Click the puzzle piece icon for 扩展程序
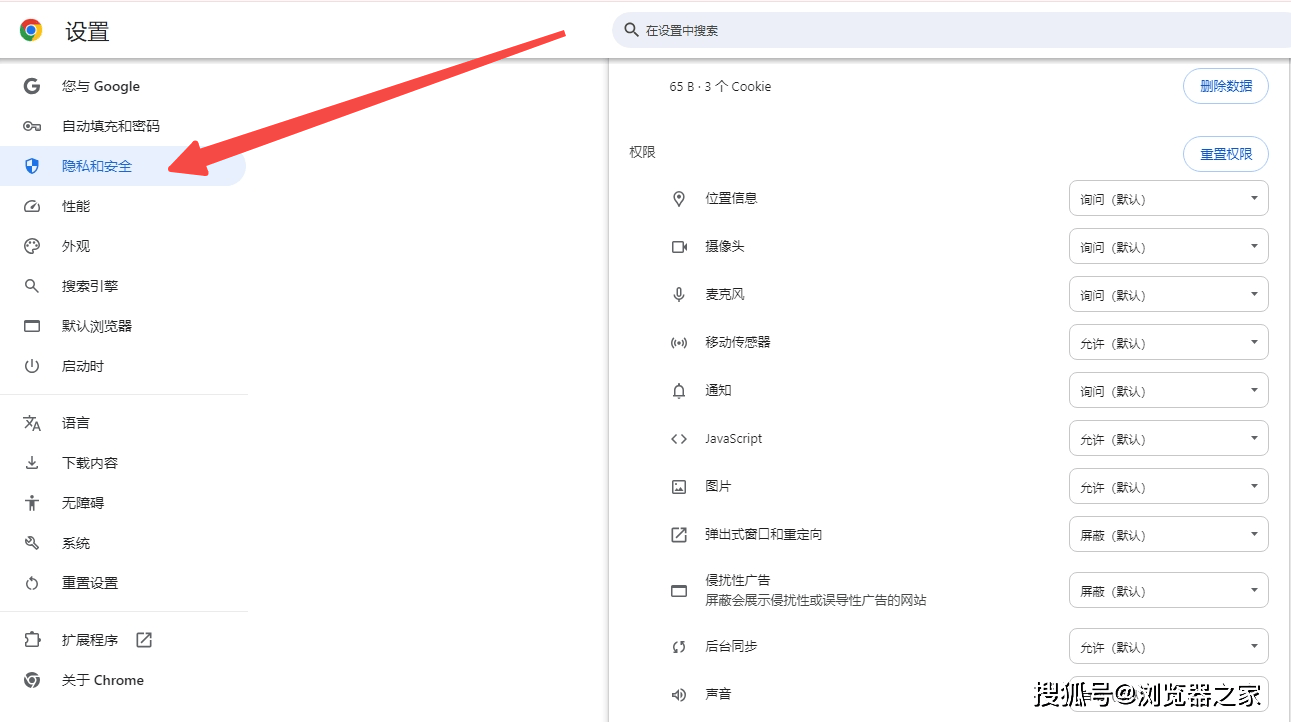1291x722 pixels. [x=32, y=640]
